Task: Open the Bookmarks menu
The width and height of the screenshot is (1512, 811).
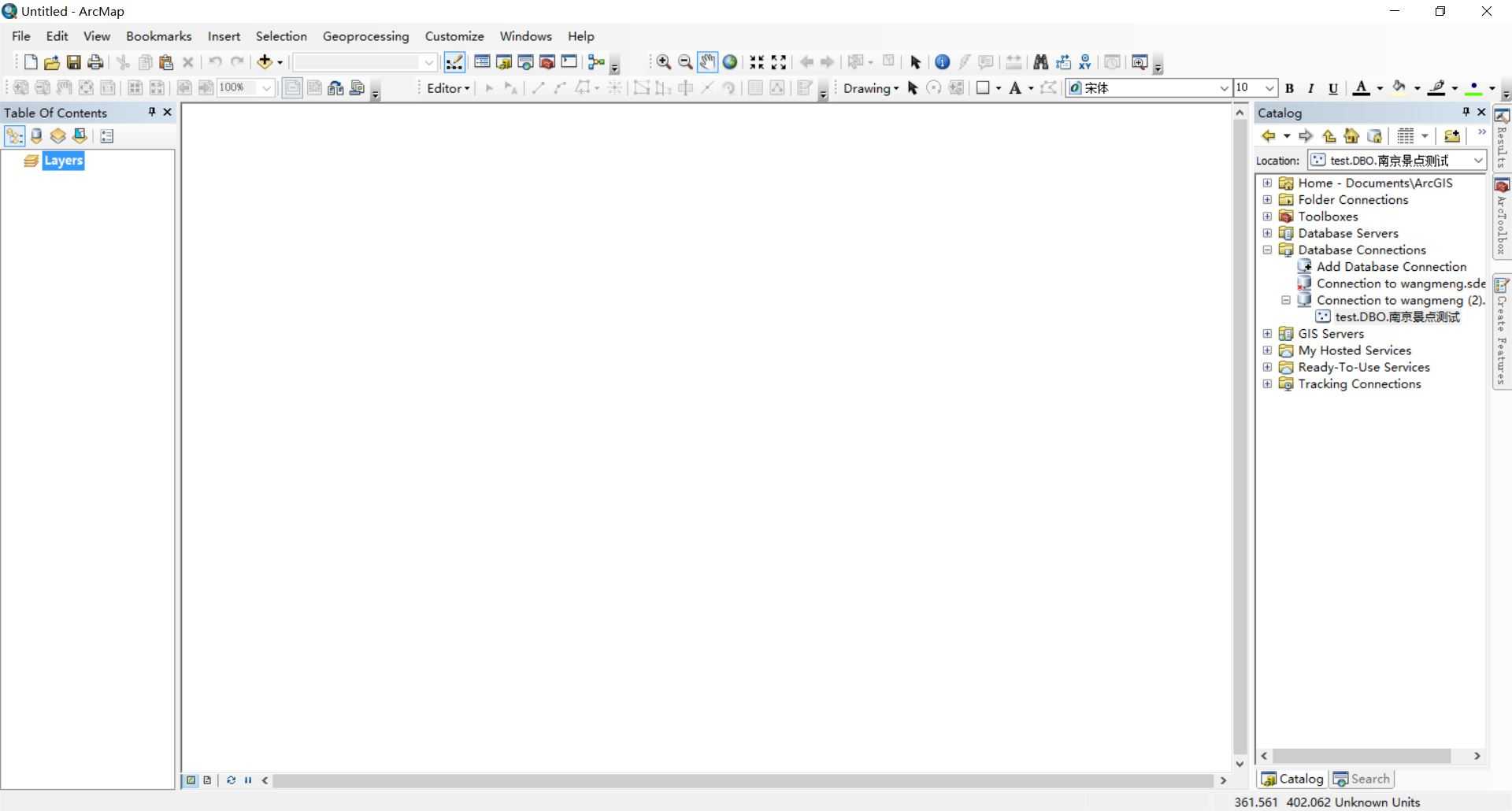Action: click(158, 36)
